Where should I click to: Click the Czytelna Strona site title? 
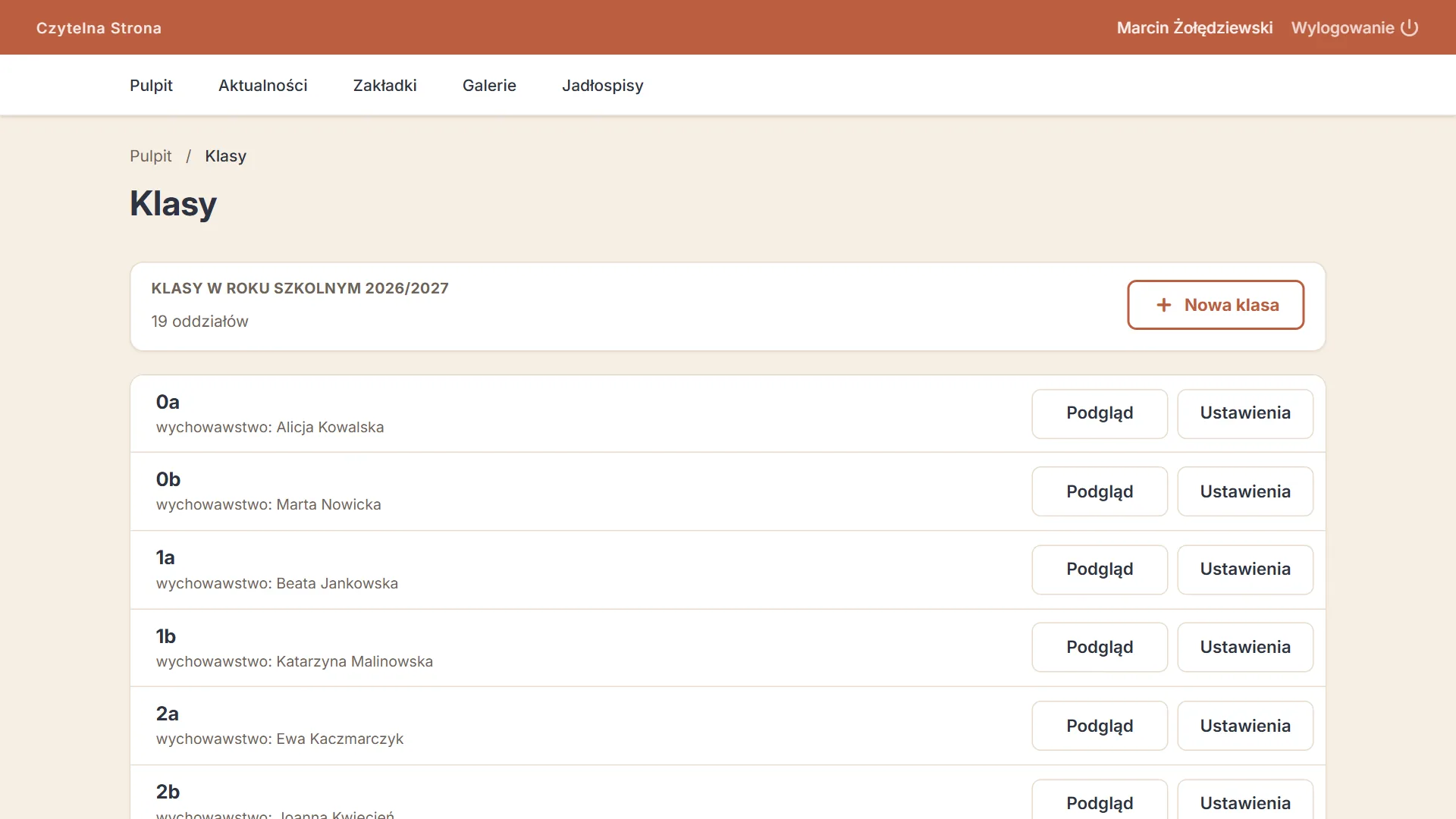99,28
